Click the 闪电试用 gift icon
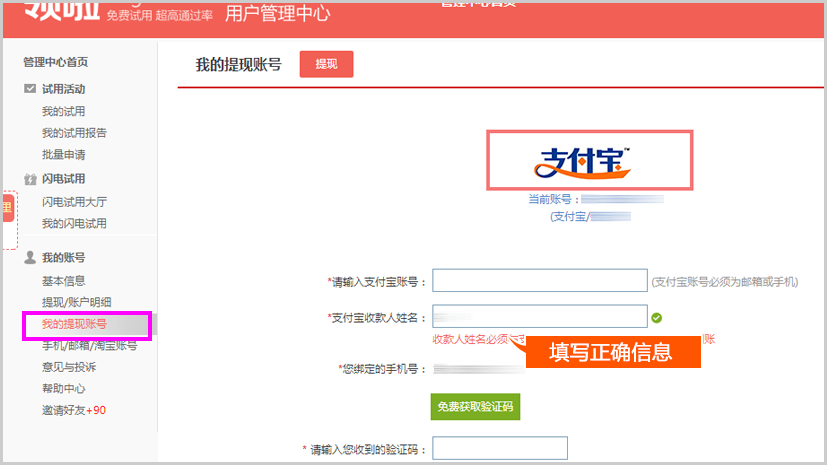The width and height of the screenshot is (827, 465). pyautogui.click(x=30, y=179)
